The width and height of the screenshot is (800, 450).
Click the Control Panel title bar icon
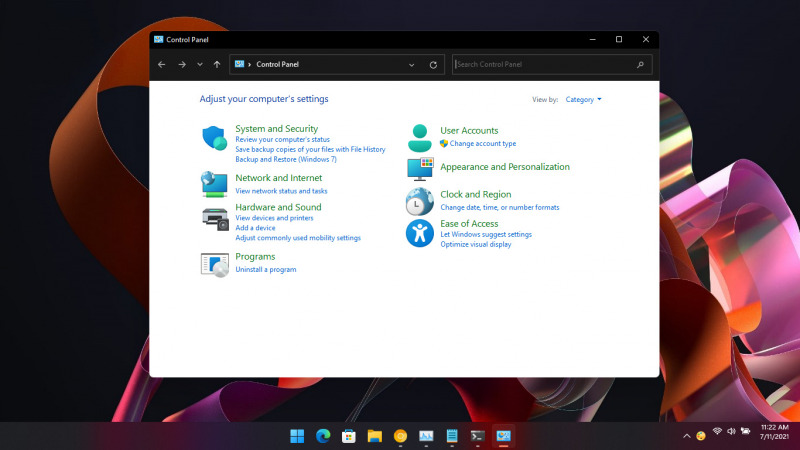[159, 39]
